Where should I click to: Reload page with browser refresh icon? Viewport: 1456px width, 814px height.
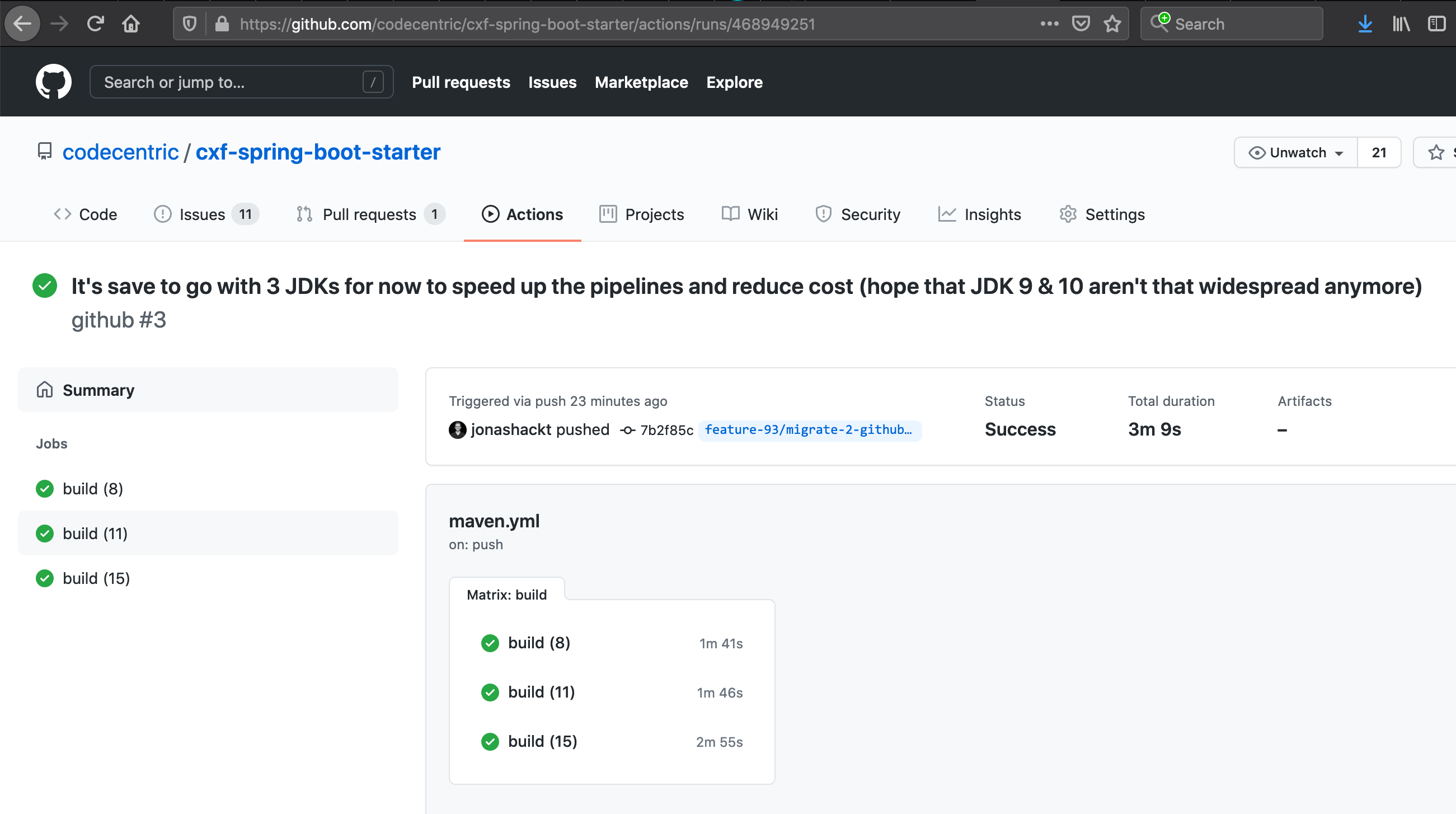pyautogui.click(x=95, y=24)
